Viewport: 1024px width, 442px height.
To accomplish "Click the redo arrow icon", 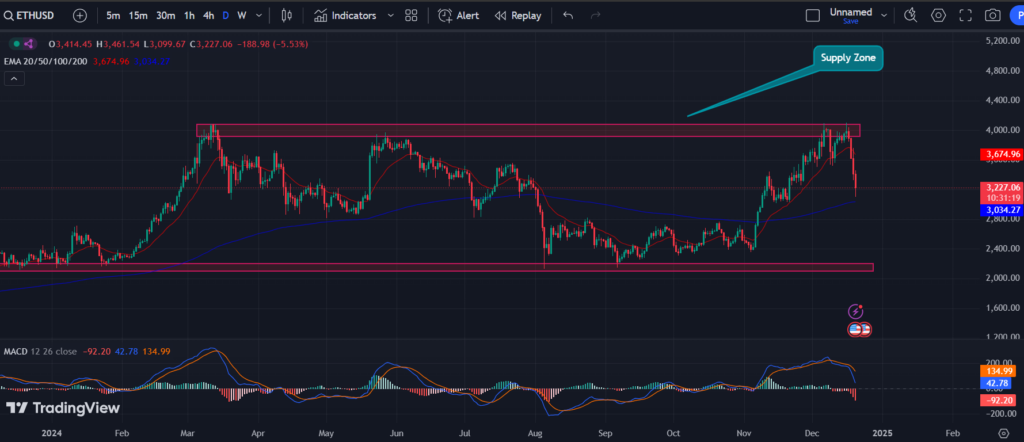I will point(595,15).
